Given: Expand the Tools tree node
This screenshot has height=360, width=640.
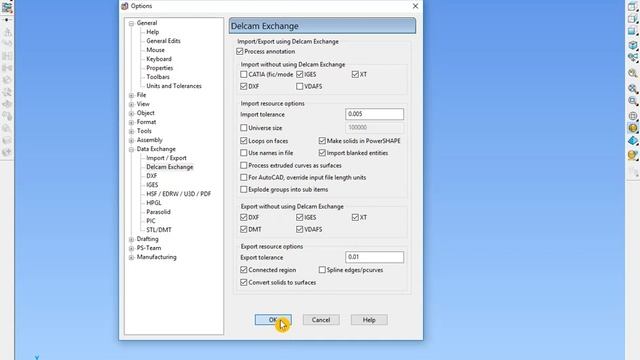Looking at the screenshot, I should click(x=131, y=131).
